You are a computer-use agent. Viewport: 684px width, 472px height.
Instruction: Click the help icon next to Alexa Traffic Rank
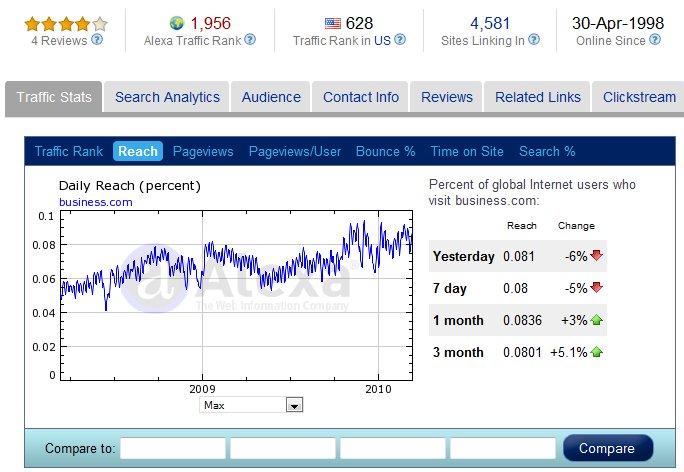point(250,40)
